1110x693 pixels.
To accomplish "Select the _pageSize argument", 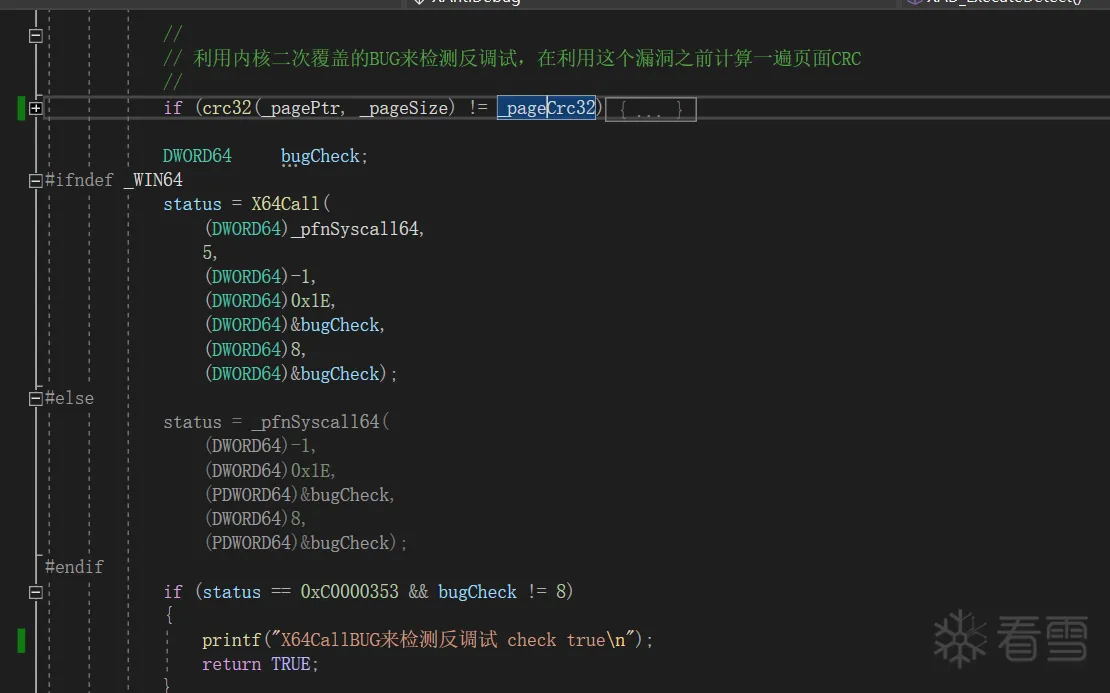I will (x=404, y=108).
